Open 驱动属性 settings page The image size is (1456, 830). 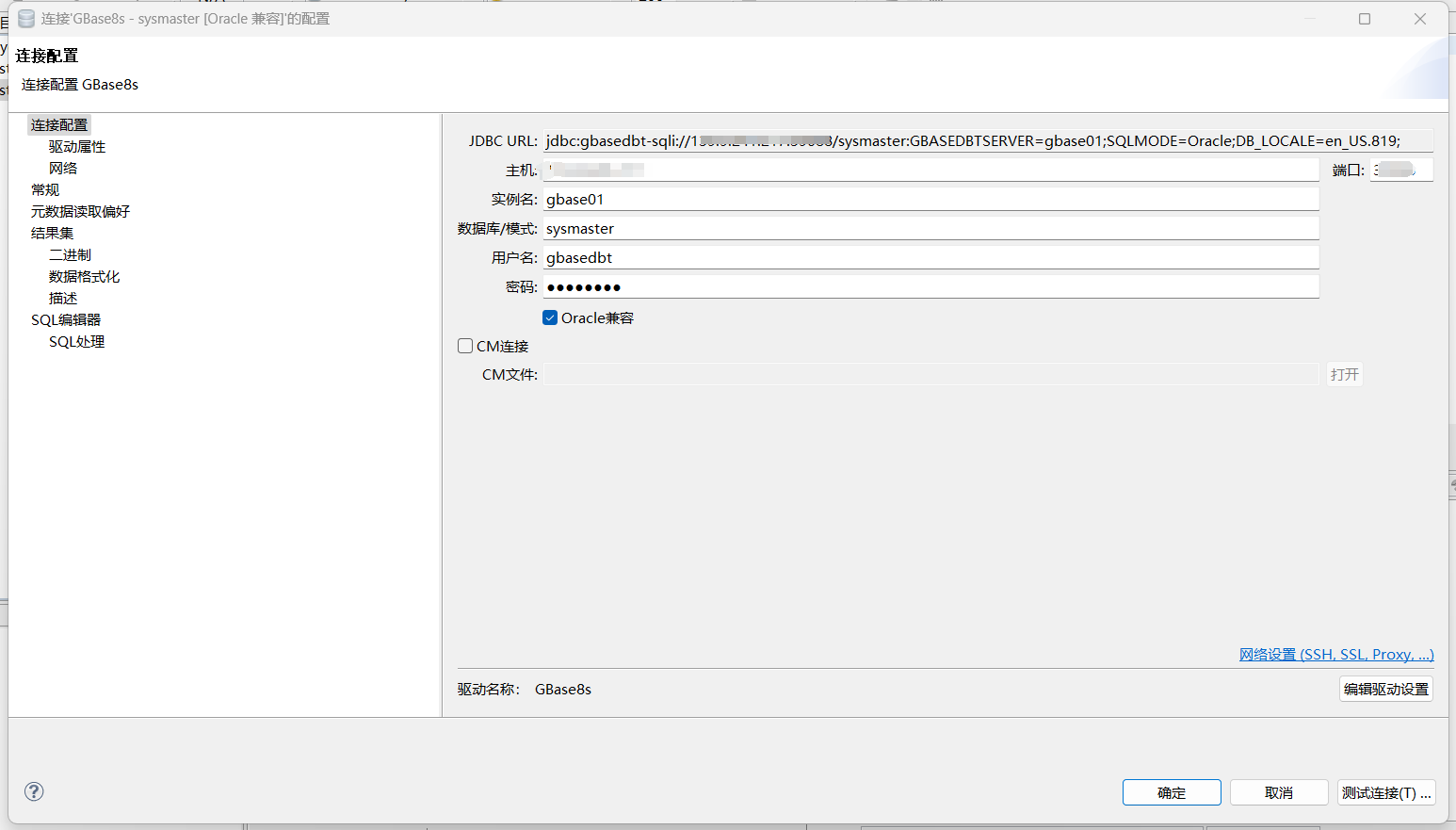[x=77, y=146]
